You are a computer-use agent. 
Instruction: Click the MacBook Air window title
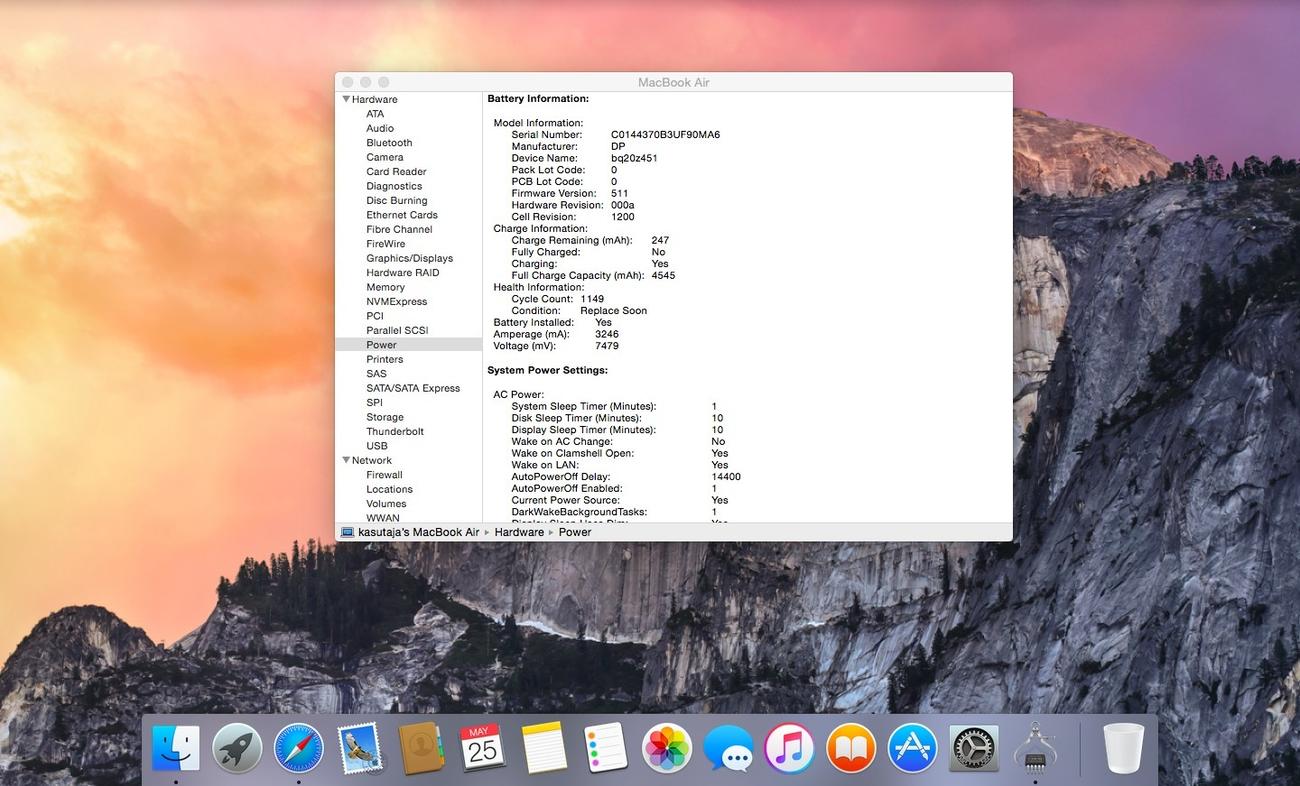click(x=674, y=82)
